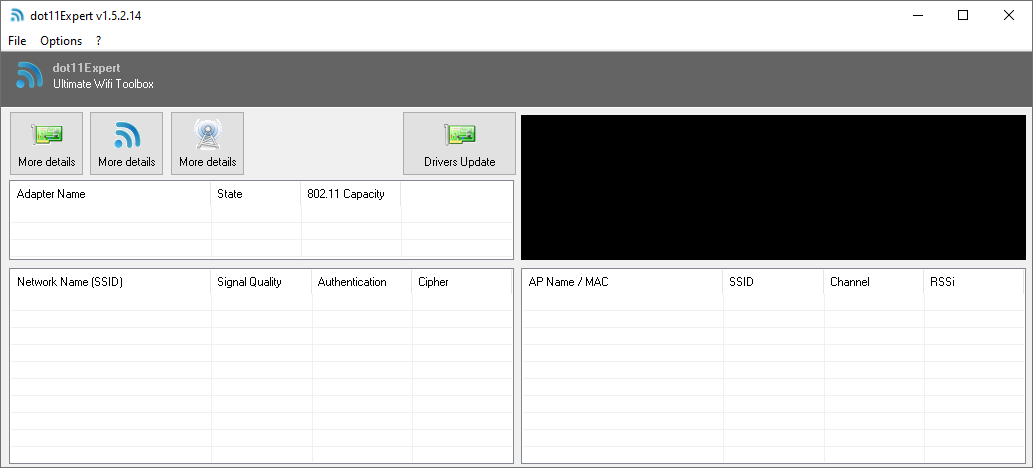Viewport: 1033px width, 468px height.
Task: Open the ? help menu
Action: [99, 41]
